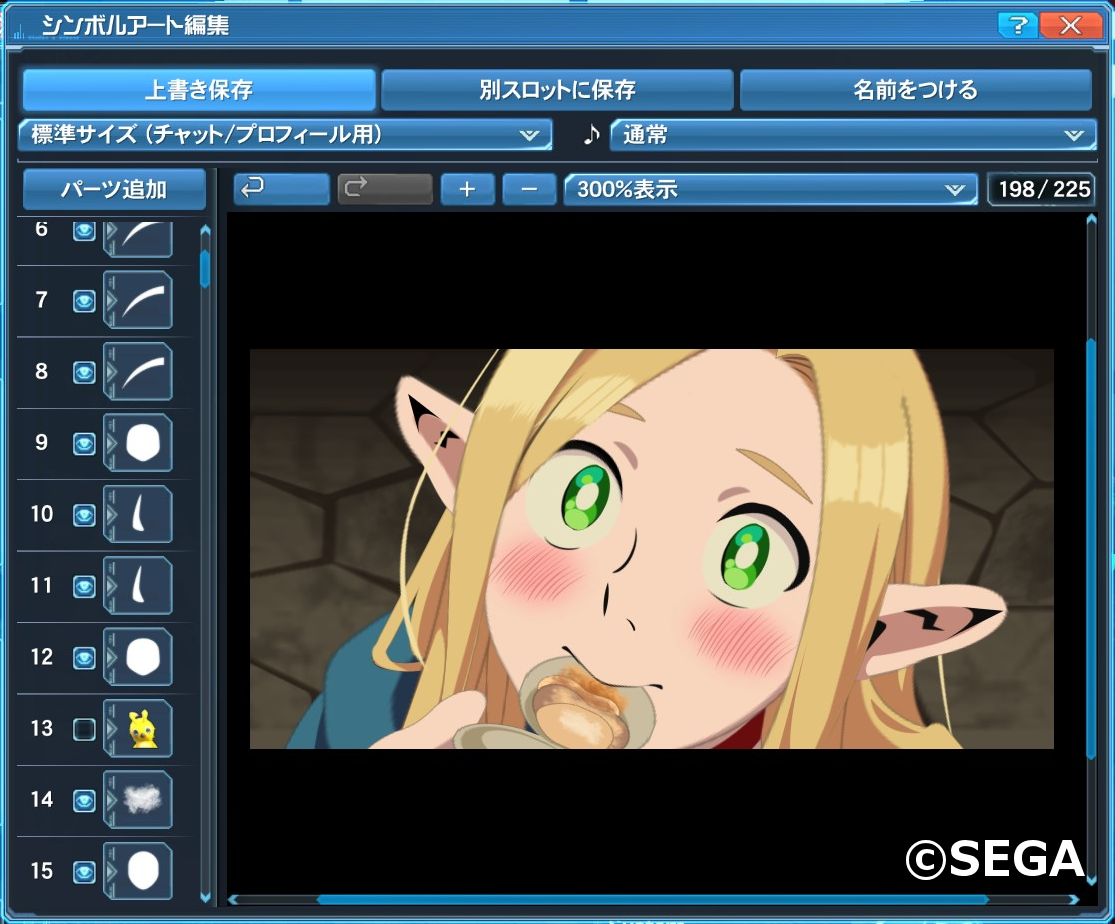Open the 300%表示 zoom level dropdown
The height and width of the screenshot is (924, 1115).
click(771, 189)
